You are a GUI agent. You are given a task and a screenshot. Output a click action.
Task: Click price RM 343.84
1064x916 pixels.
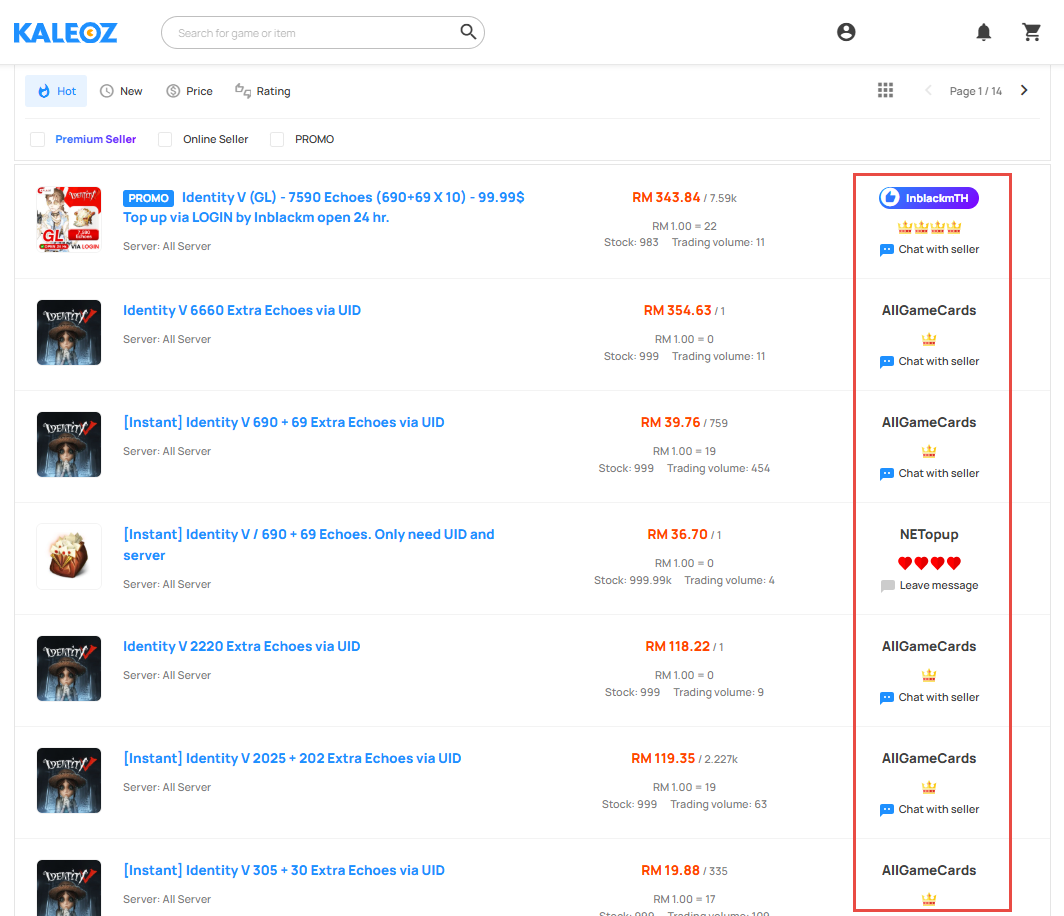tap(666, 197)
